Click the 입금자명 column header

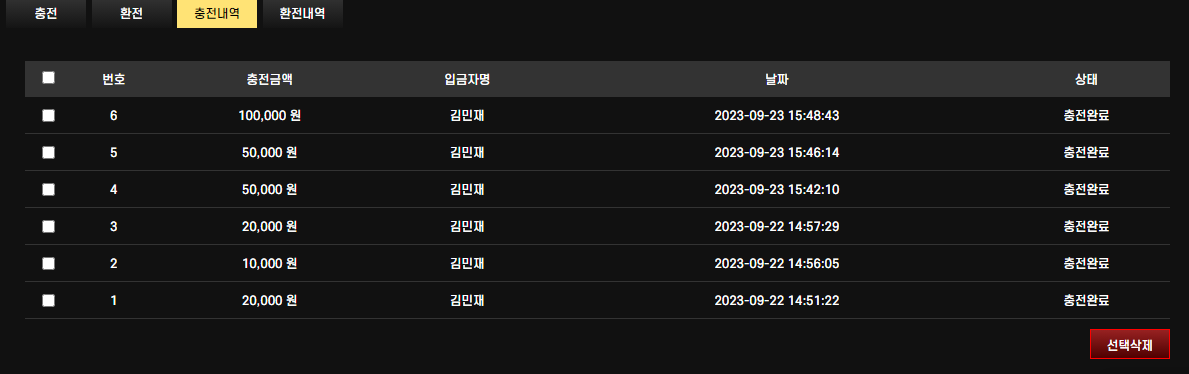(x=467, y=79)
